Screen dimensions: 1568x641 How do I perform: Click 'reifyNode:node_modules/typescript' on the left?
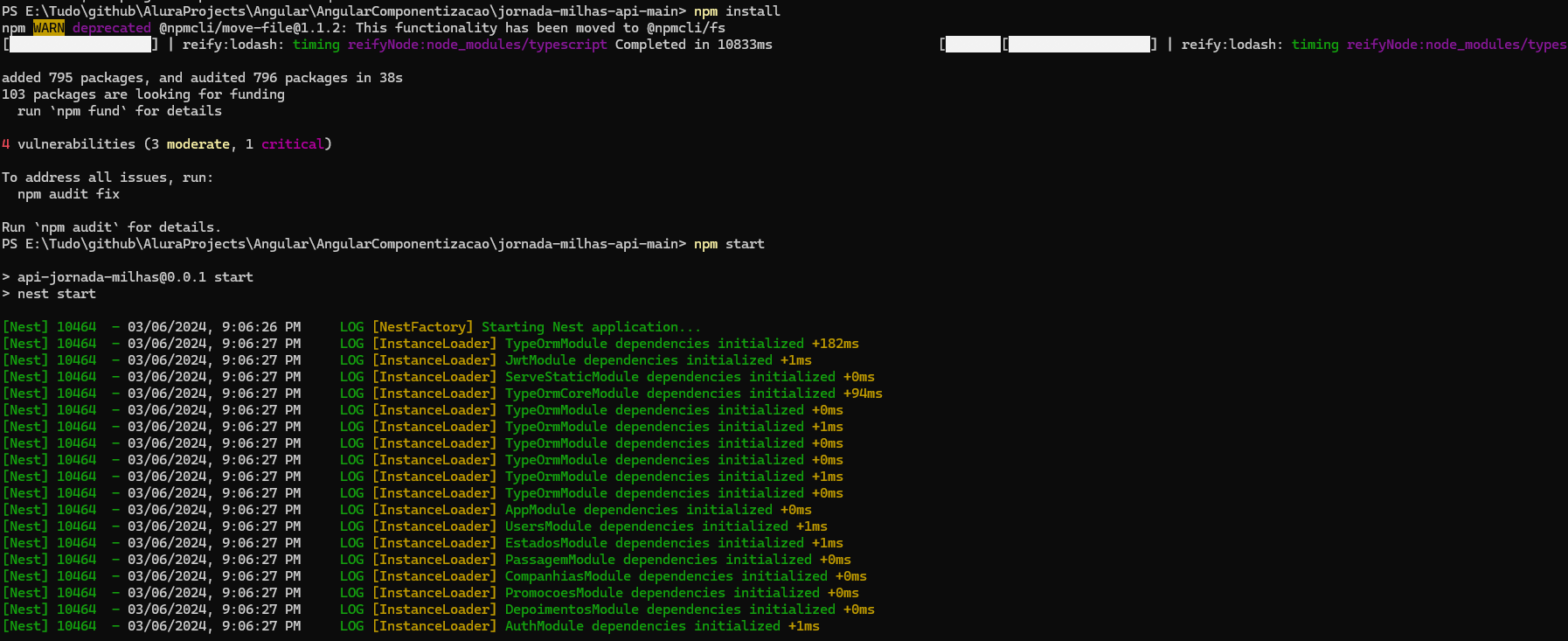pos(477,45)
